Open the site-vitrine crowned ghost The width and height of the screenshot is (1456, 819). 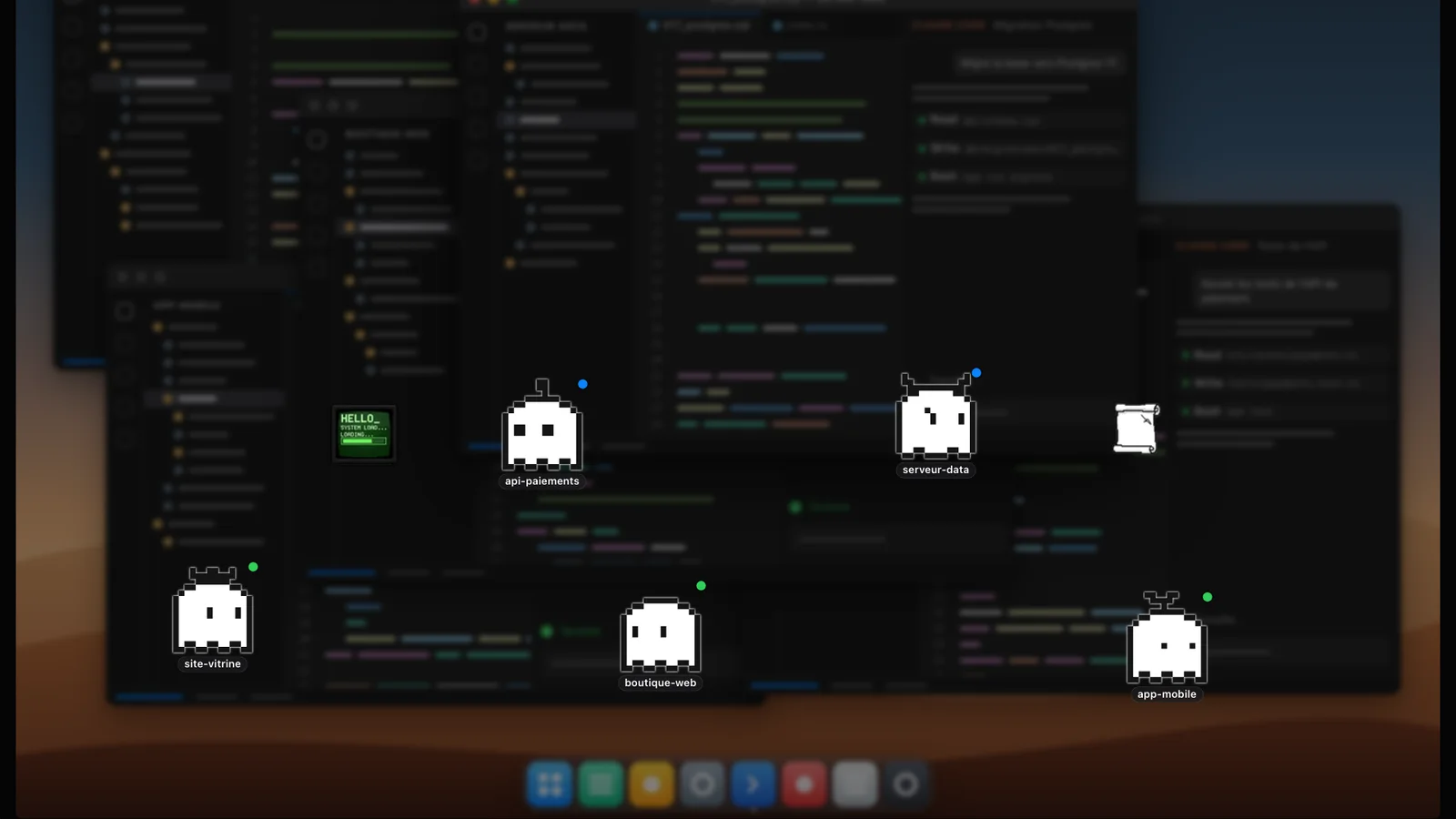tap(213, 610)
